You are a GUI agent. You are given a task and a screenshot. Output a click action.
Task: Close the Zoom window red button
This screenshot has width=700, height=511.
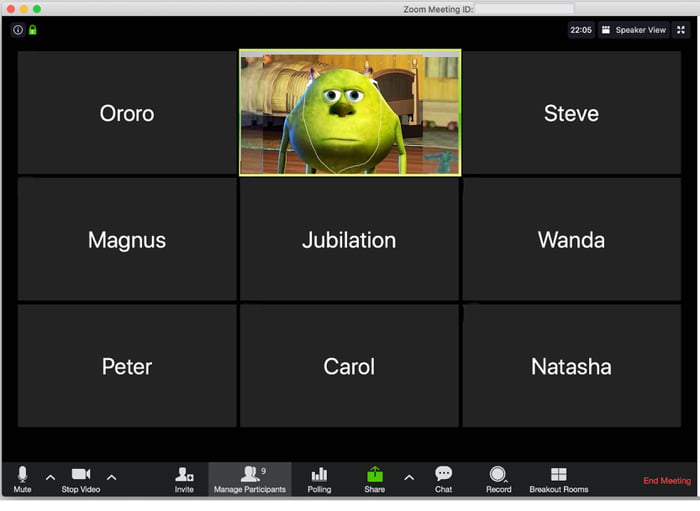11,9
